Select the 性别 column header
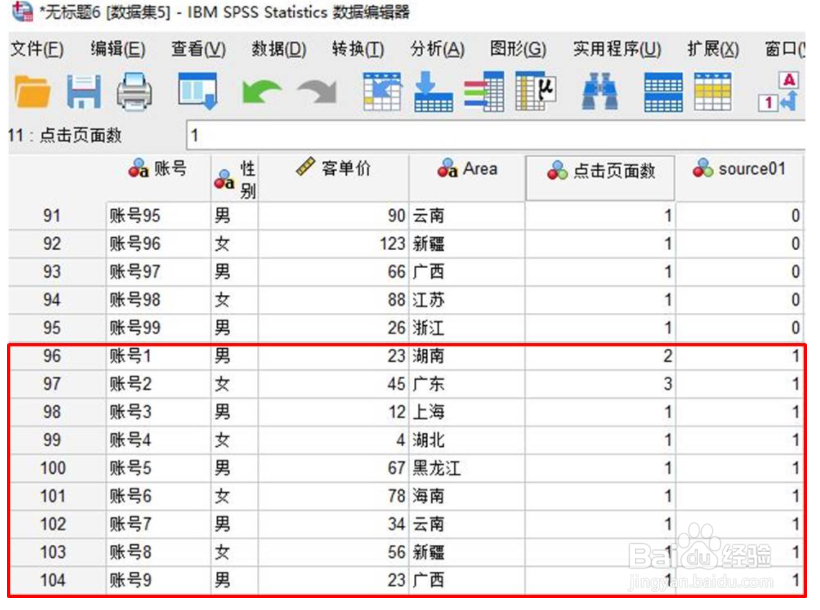This screenshot has width=820, height=610. pos(234,178)
